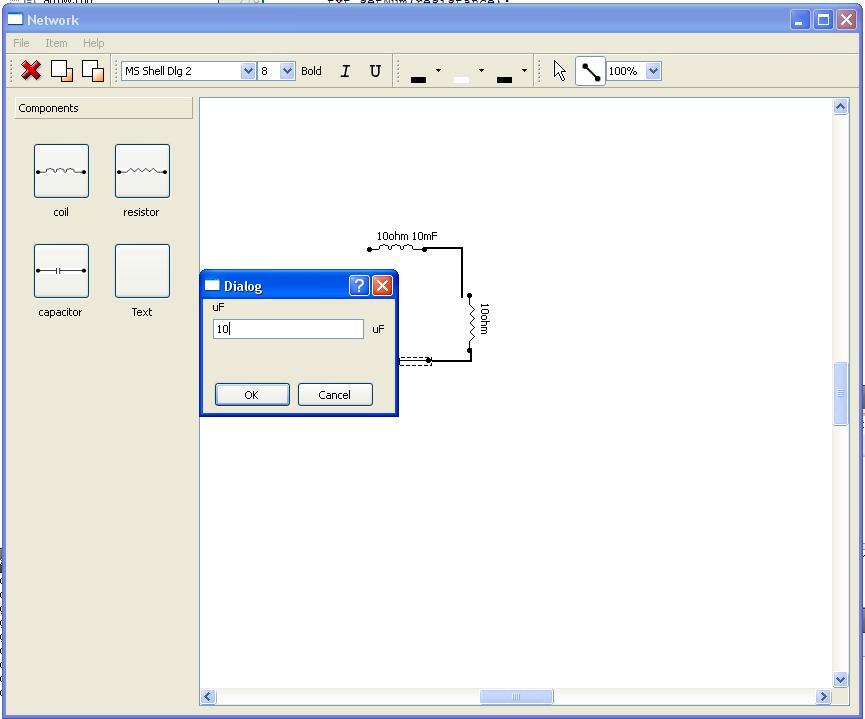Click the send to back icon
The width and height of the screenshot is (865, 719).
[x=93, y=71]
